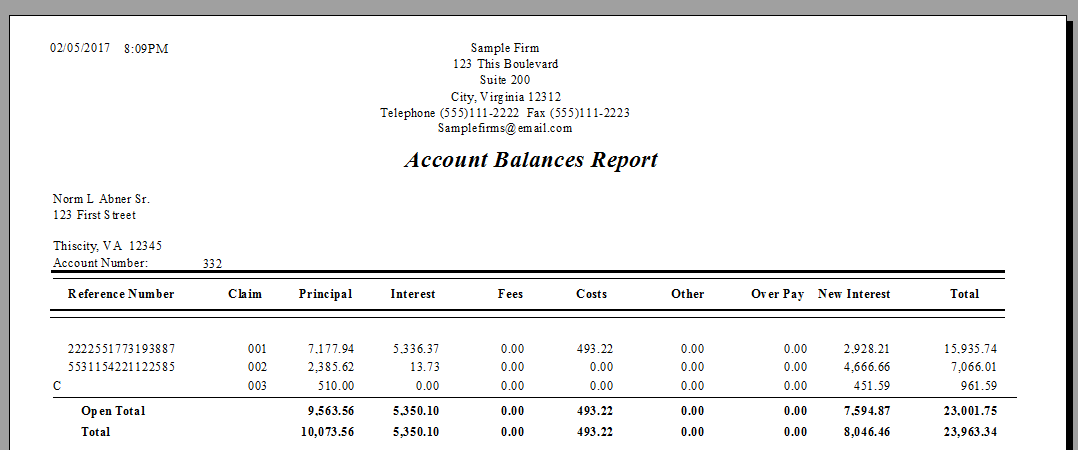Click the Over Pay column header
Screen dimensions: 1078x450
[x=778, y=294]
